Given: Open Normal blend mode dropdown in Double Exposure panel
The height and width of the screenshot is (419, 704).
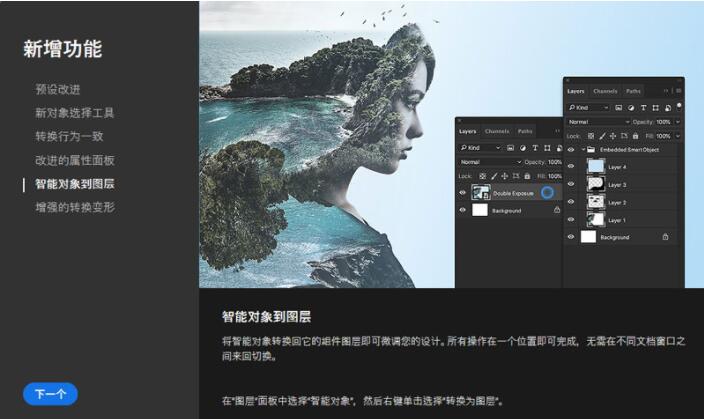Looking at the screenshot, I should 490,162.
